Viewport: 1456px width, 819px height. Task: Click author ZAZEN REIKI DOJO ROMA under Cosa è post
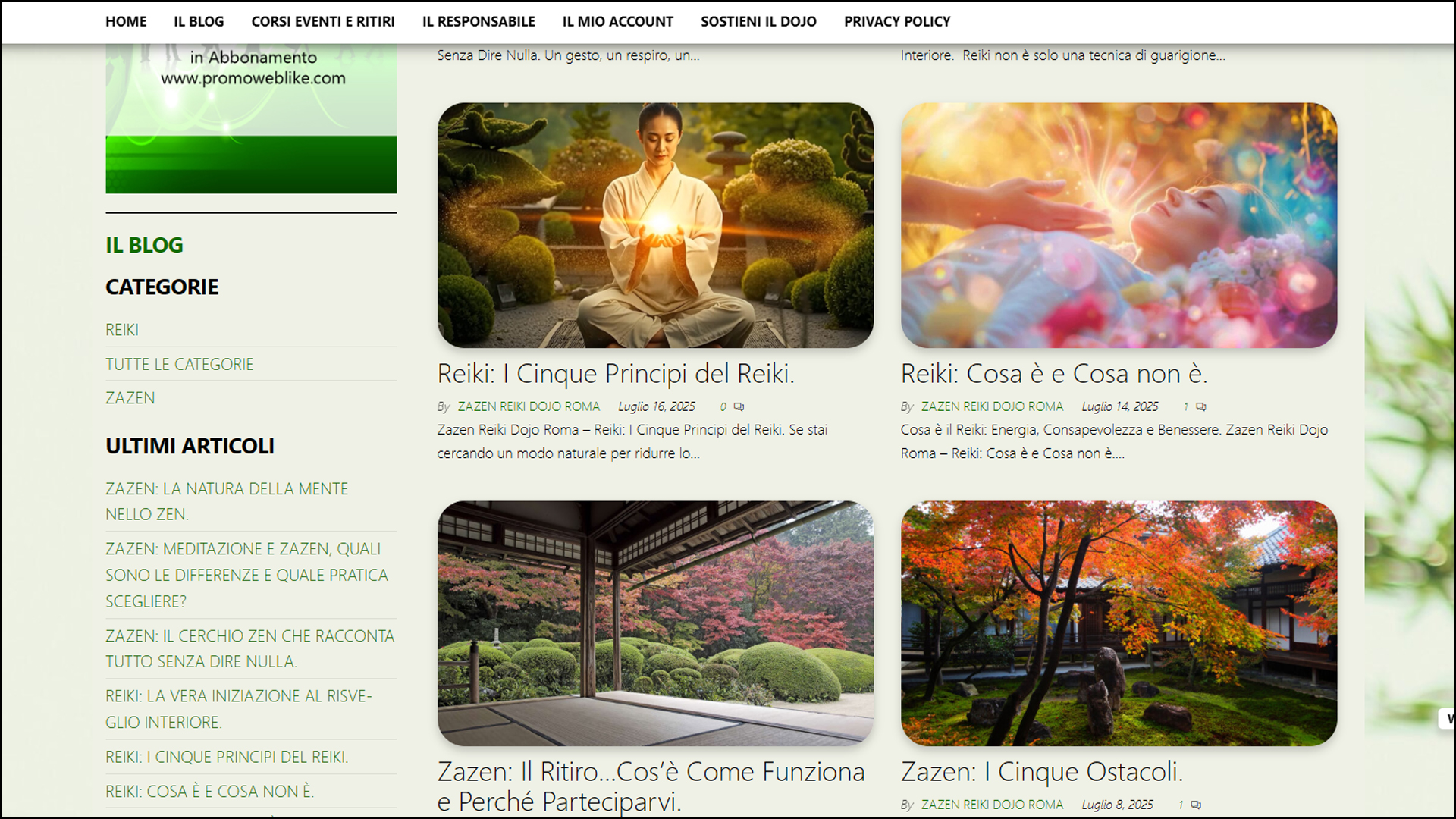tap(992, 407)
